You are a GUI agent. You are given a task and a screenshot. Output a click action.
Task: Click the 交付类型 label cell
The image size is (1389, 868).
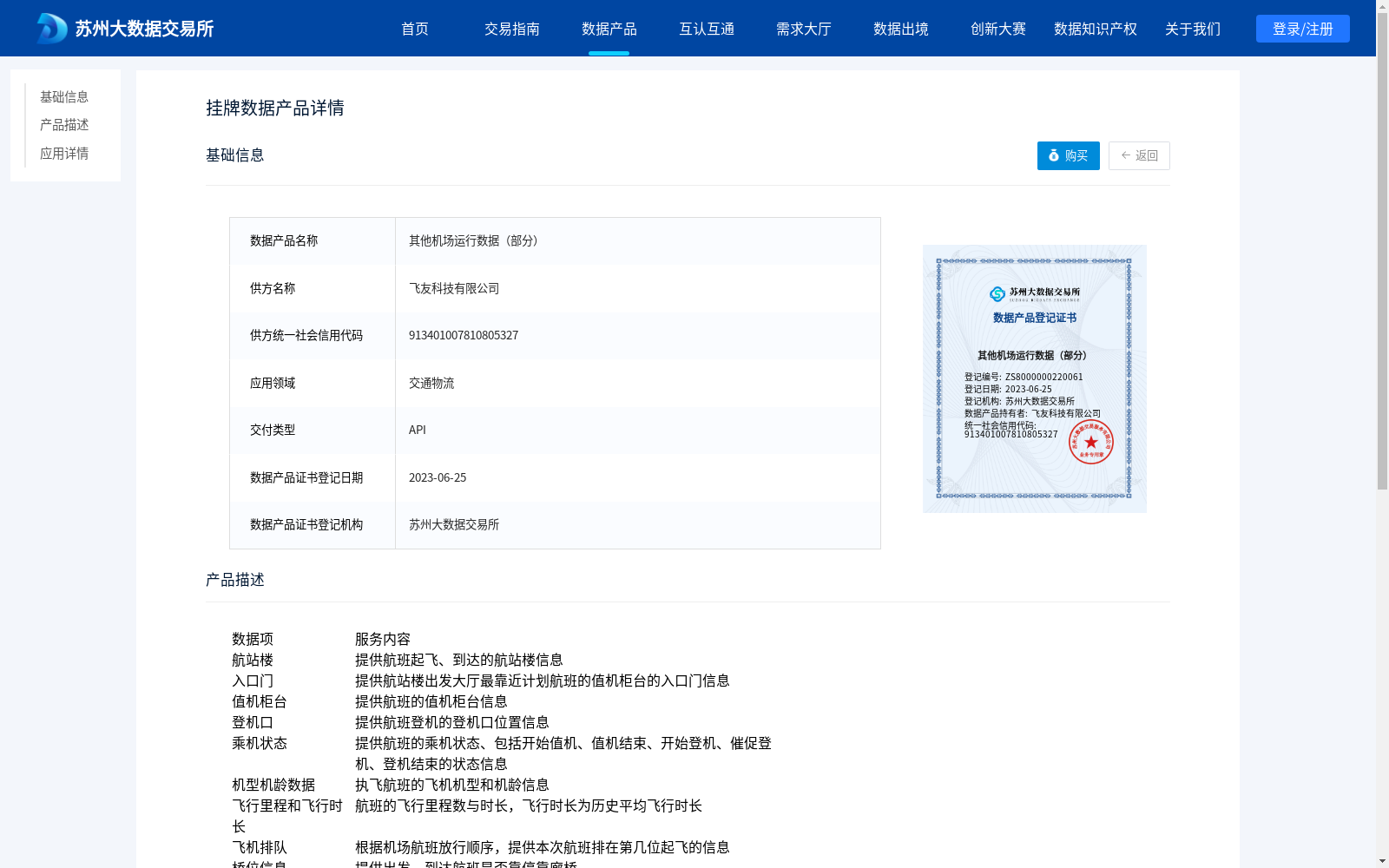(x=313, y=430)
